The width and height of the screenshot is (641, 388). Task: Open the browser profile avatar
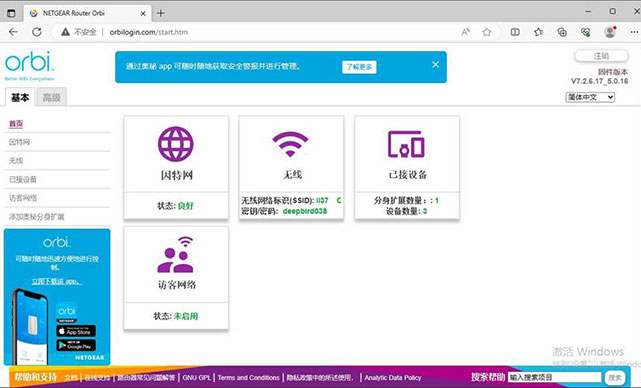point(610,32)
